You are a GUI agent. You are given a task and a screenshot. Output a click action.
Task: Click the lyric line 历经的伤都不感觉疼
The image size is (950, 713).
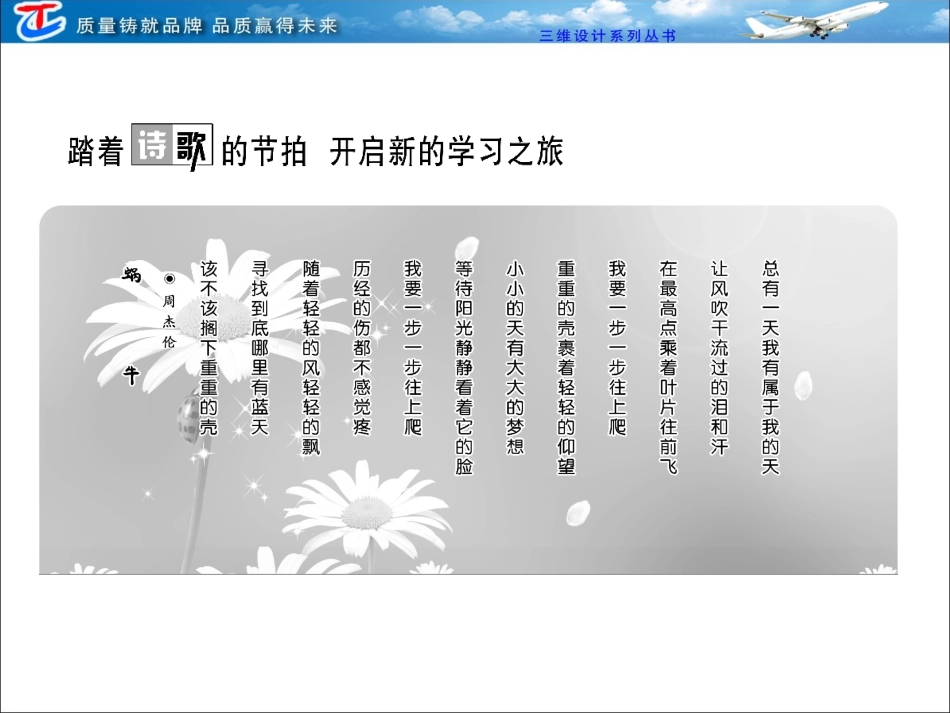[362, 348]
